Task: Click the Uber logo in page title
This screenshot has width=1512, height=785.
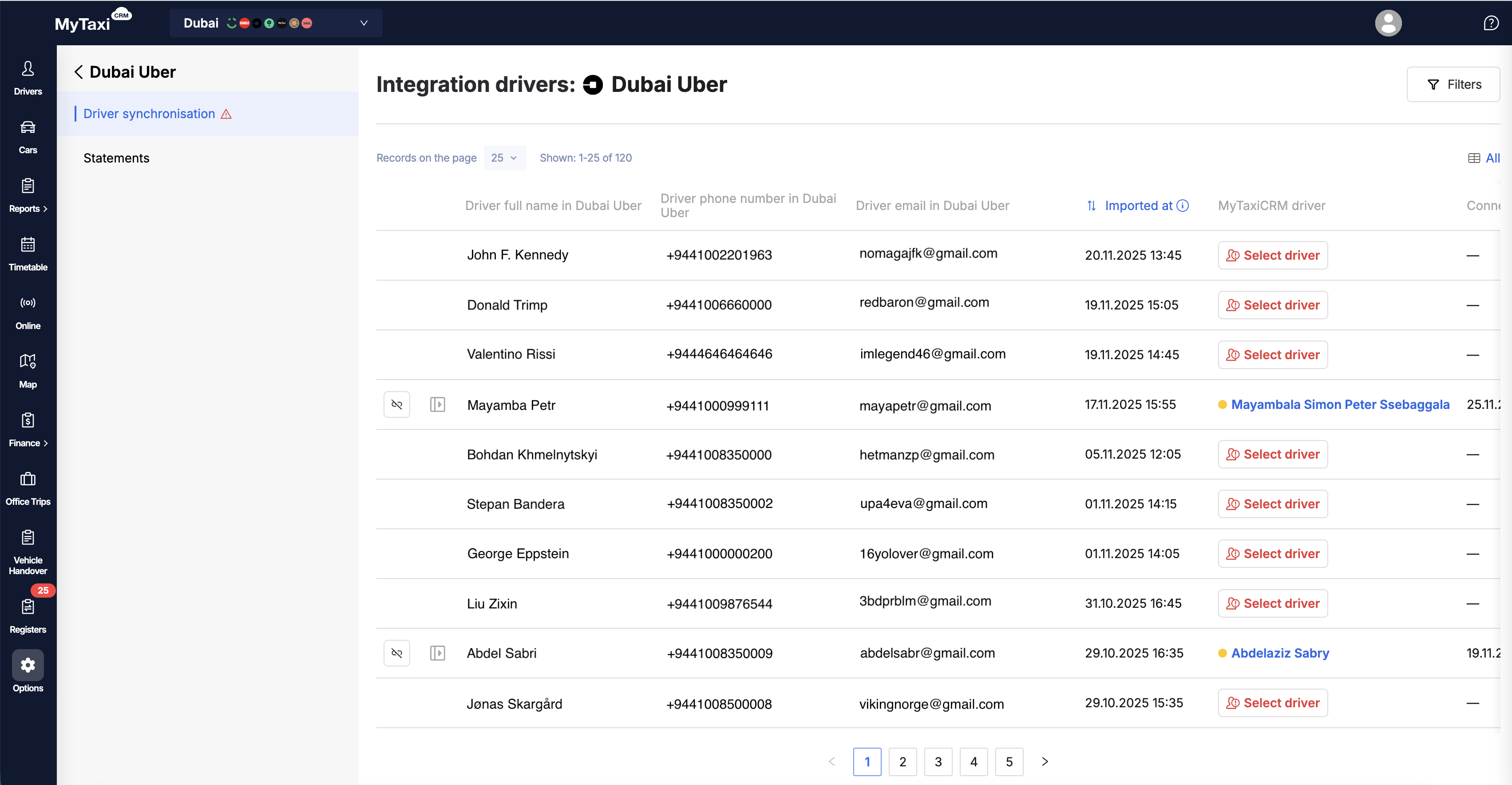Action: coord(593,84)
